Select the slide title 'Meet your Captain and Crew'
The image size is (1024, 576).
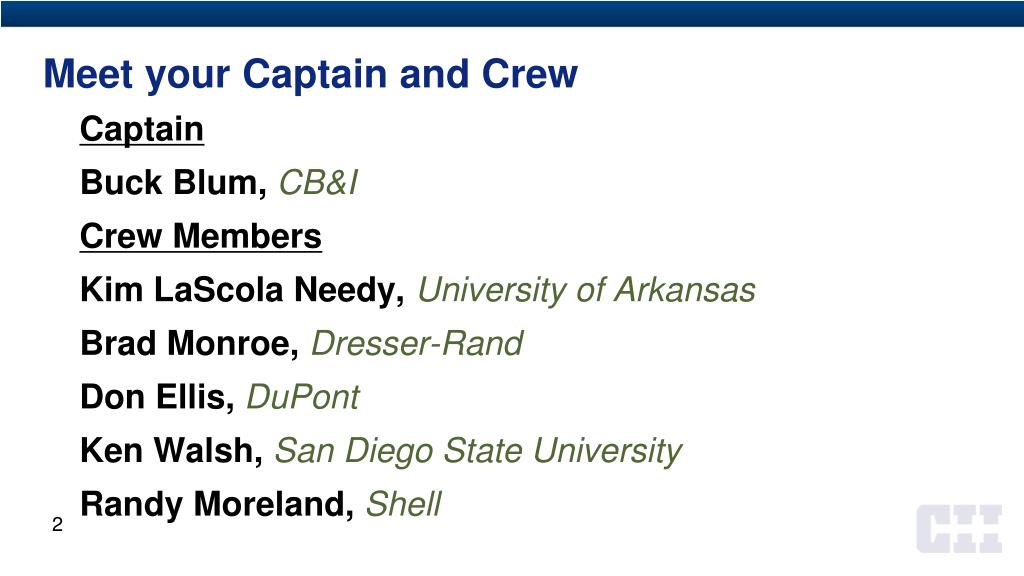coord(310,75)
